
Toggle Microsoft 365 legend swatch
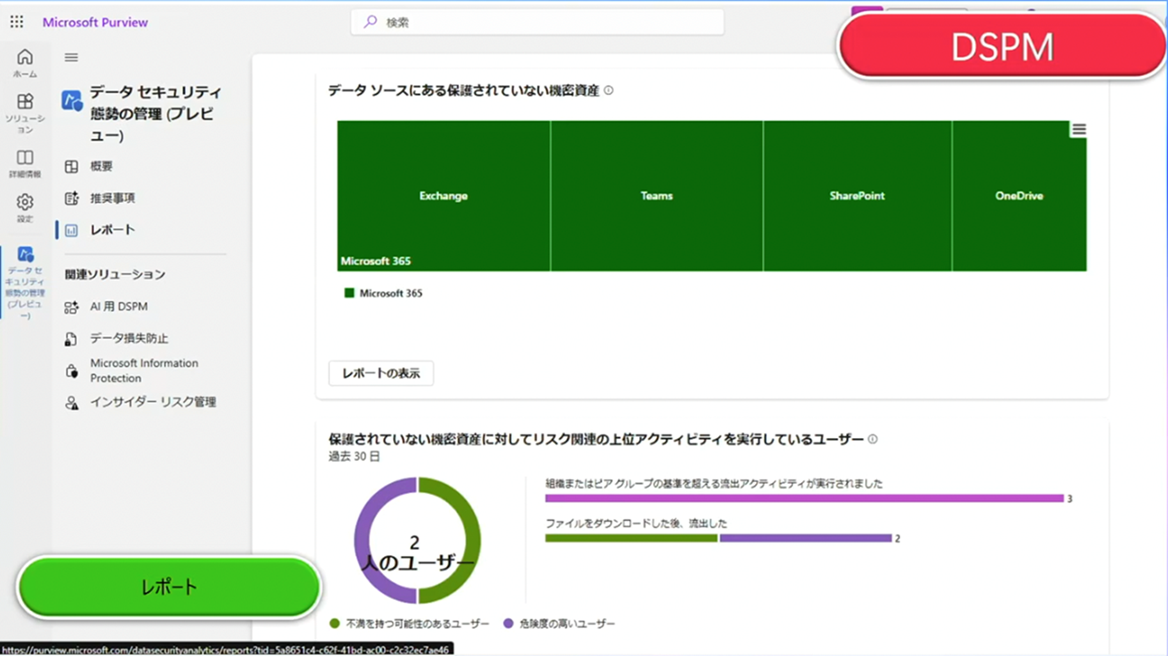(349, 293)
